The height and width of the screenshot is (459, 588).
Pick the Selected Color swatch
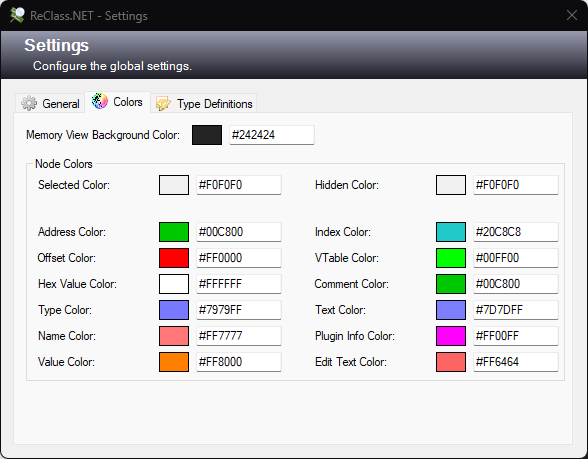tap(174, 185)
